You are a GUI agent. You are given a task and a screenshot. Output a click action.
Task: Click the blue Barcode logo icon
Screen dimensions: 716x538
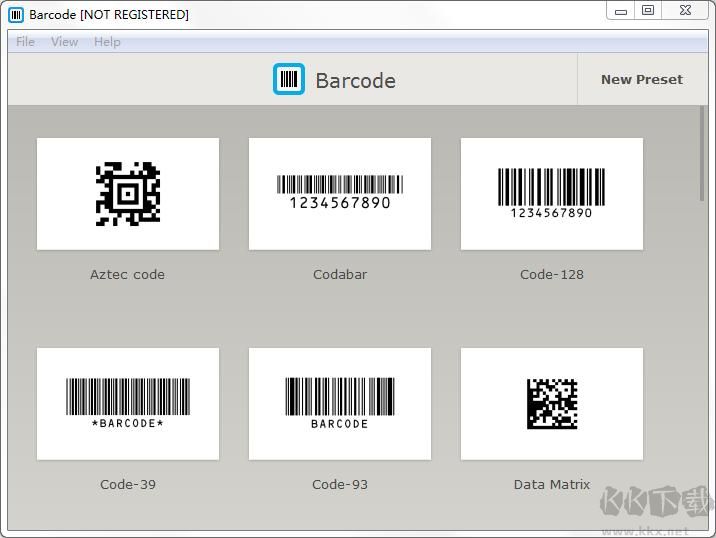289,79
